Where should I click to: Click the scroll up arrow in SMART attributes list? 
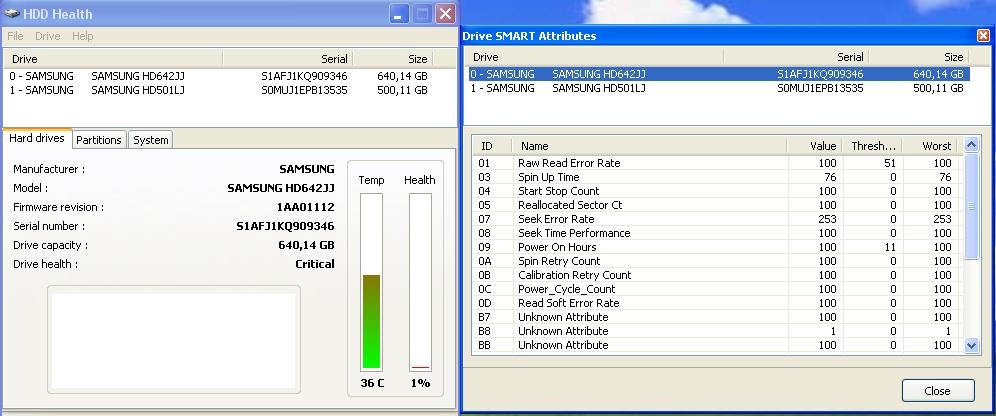pos(971,145)
